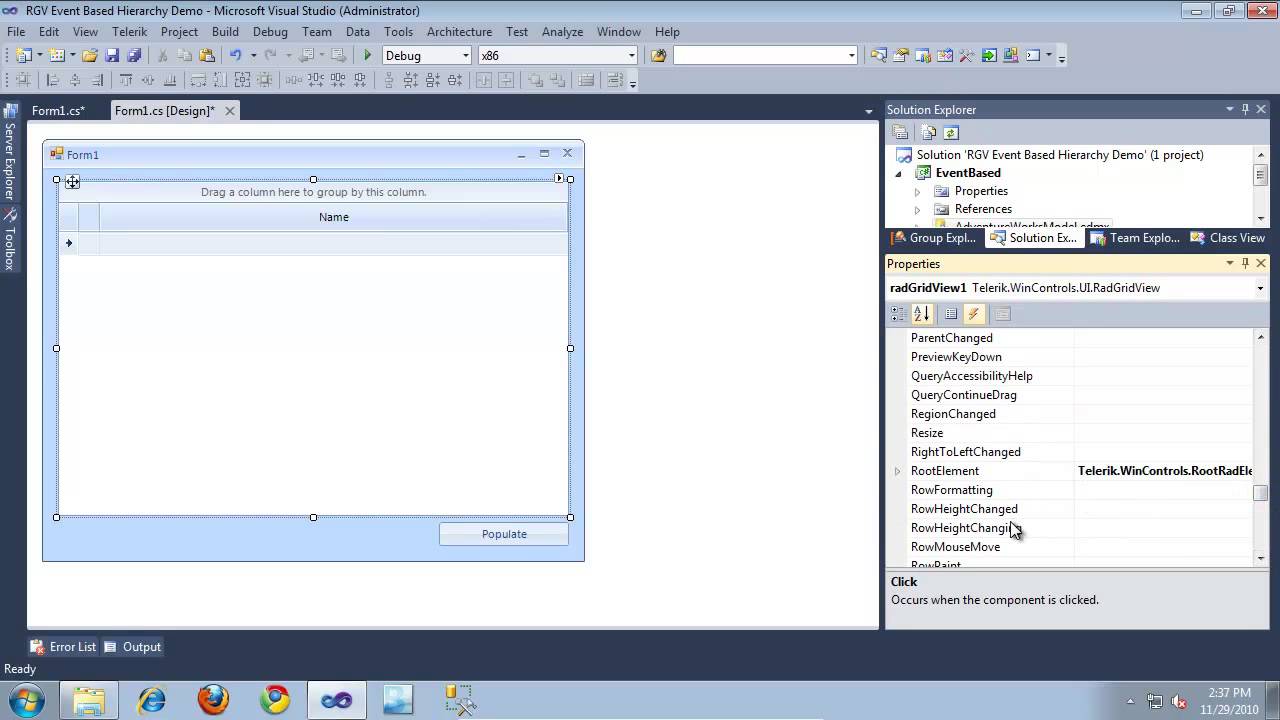This screenshot has height=720, width=1280.
Task: Click the Save All toolbar icon
Action: [x=134, y=56]
